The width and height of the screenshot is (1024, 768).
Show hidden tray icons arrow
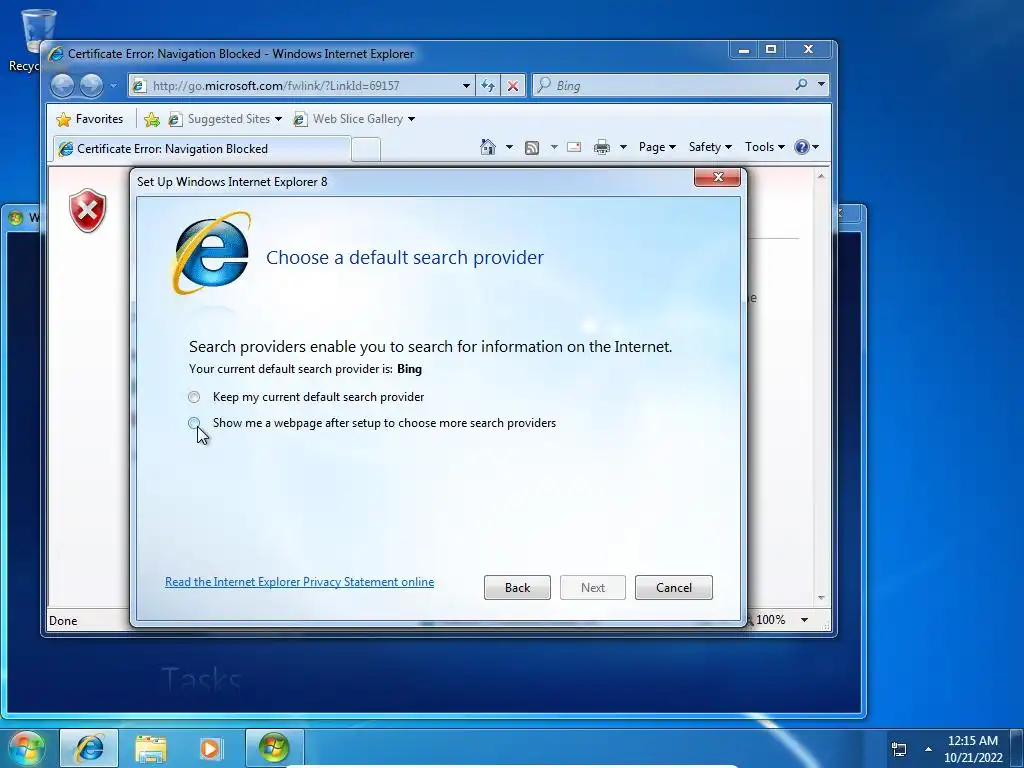pos(928,749)
